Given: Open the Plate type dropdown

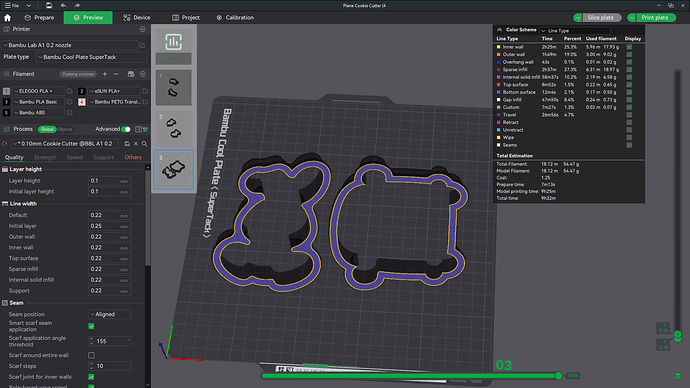Looking at the screenshot, I should coord(92,57).
